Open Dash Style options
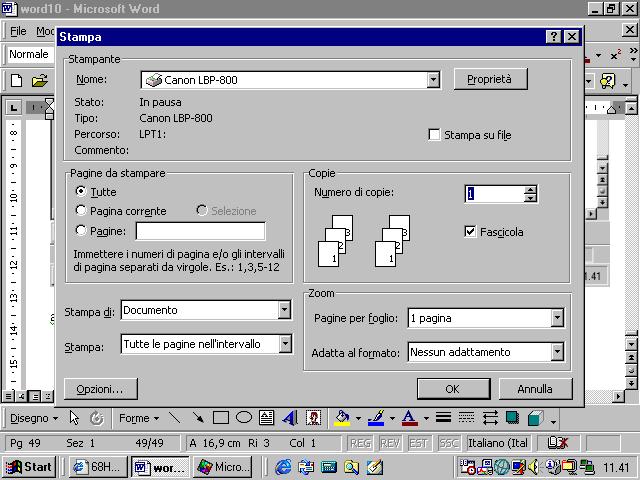The height and width of the screenshot is (480, 640). click(466, 417)
